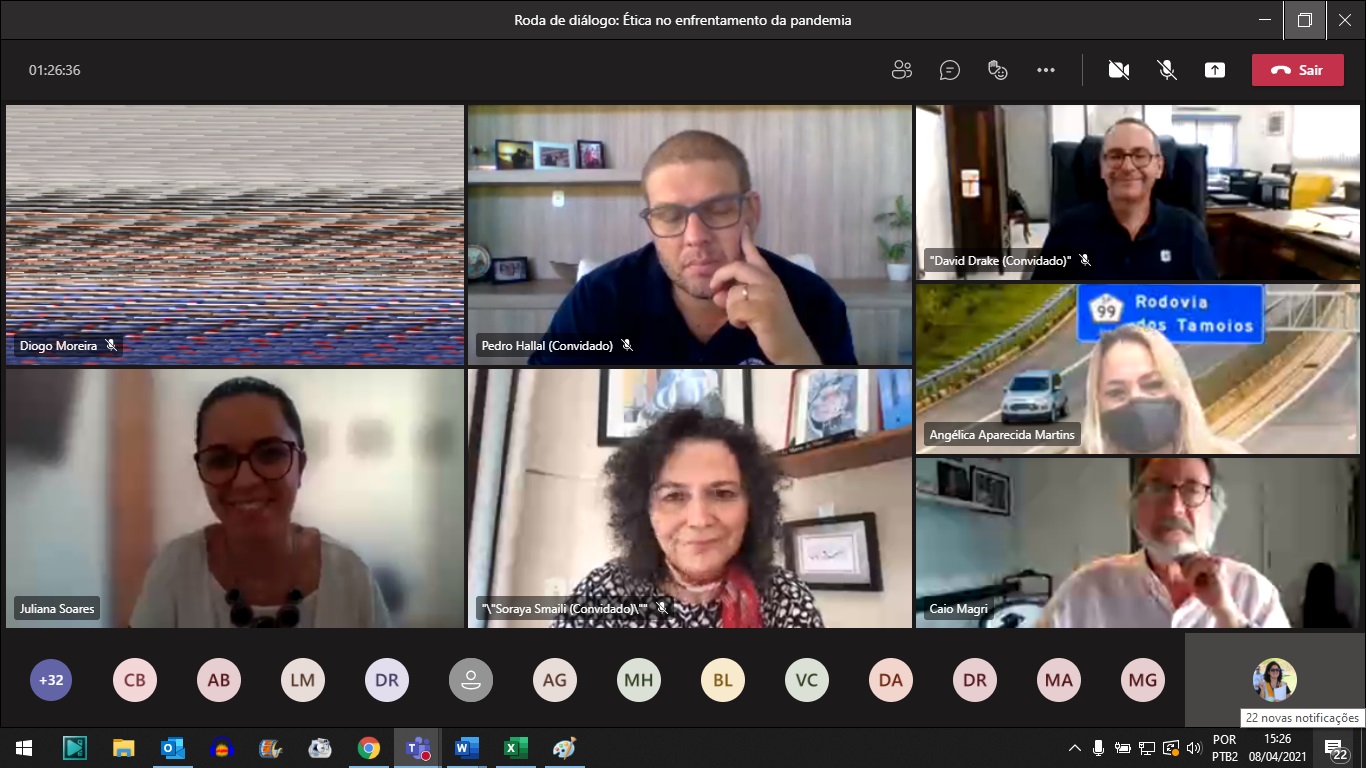The image size is (1366, 768).
Task: Click the MG participant avatar
Action: pos(1143,680)
